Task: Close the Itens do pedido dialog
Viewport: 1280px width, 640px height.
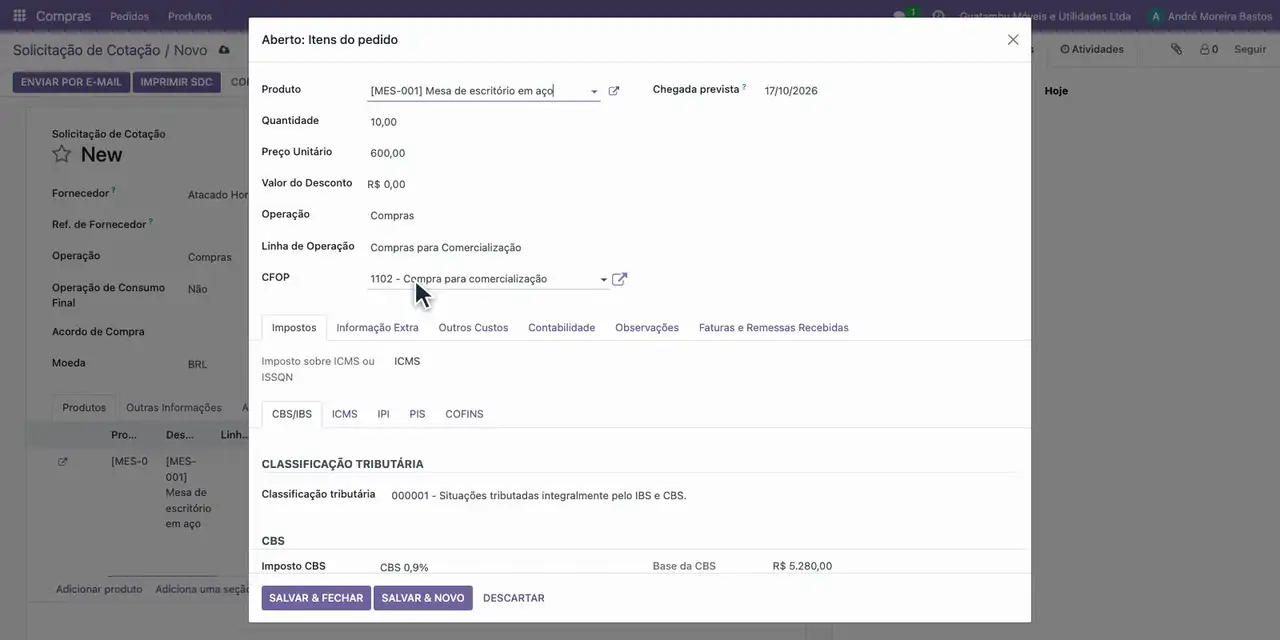Action: pos(1013,40)
